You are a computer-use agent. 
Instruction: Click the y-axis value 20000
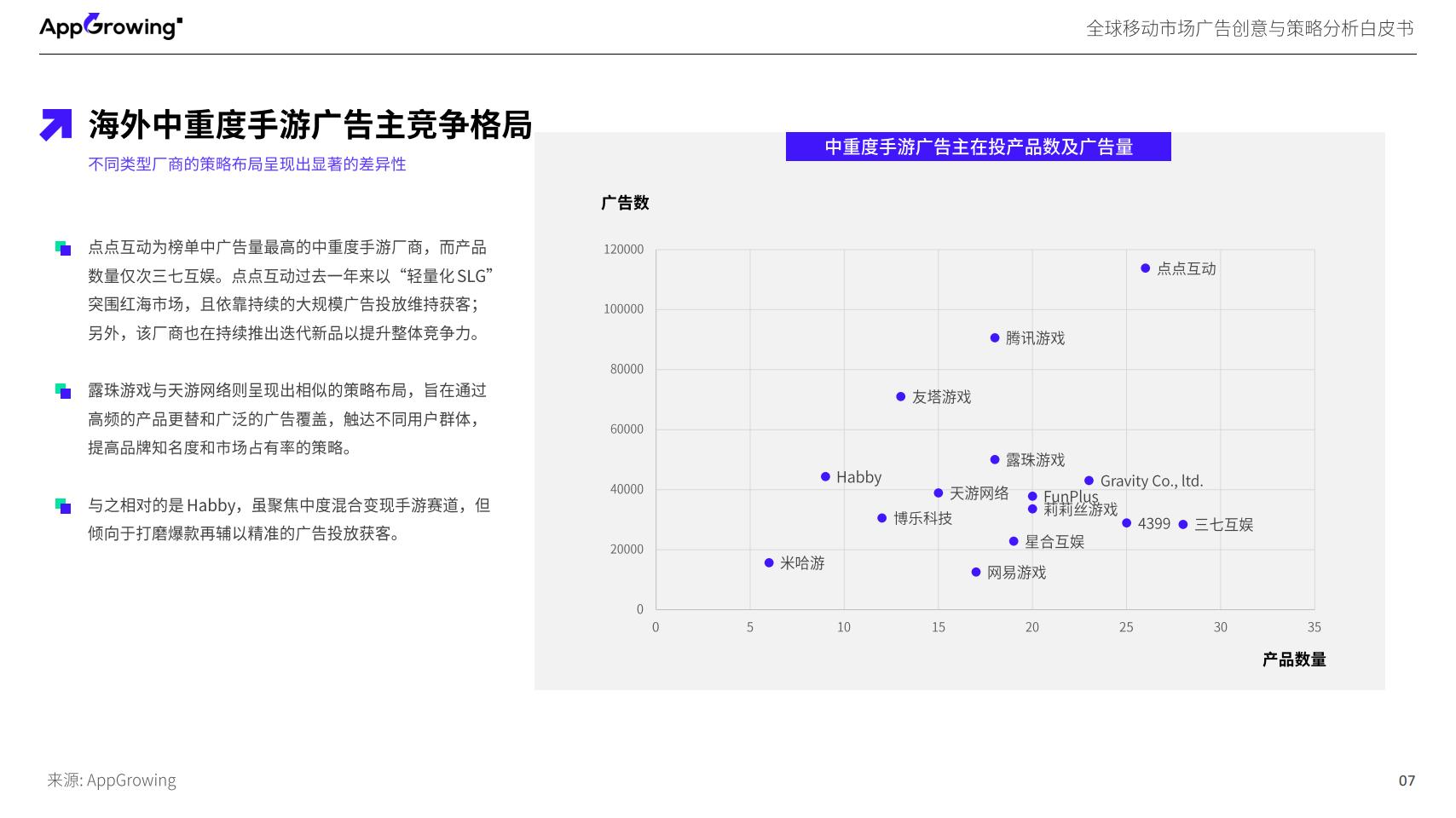627,550
